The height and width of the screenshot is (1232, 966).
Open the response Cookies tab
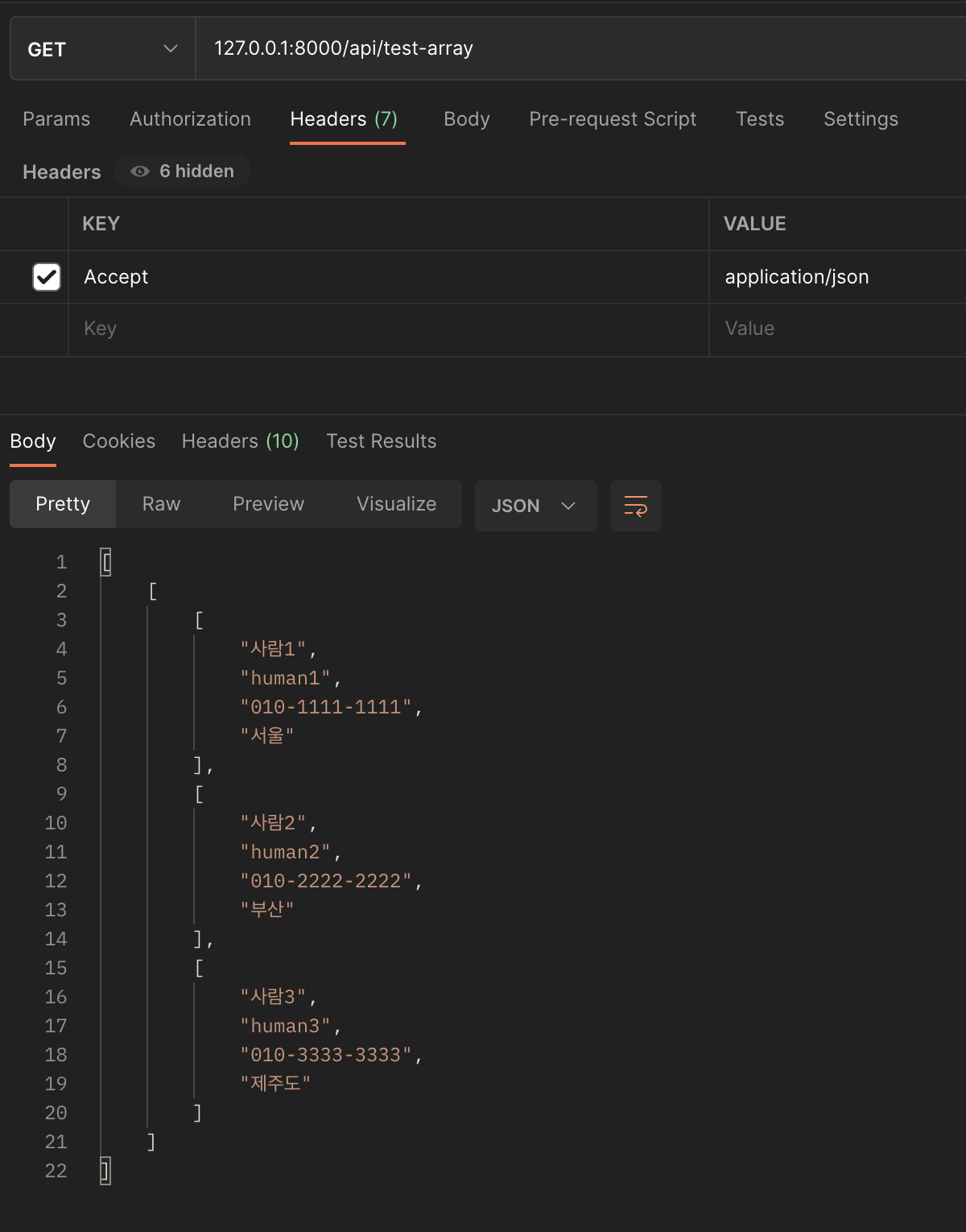(119, 441)
